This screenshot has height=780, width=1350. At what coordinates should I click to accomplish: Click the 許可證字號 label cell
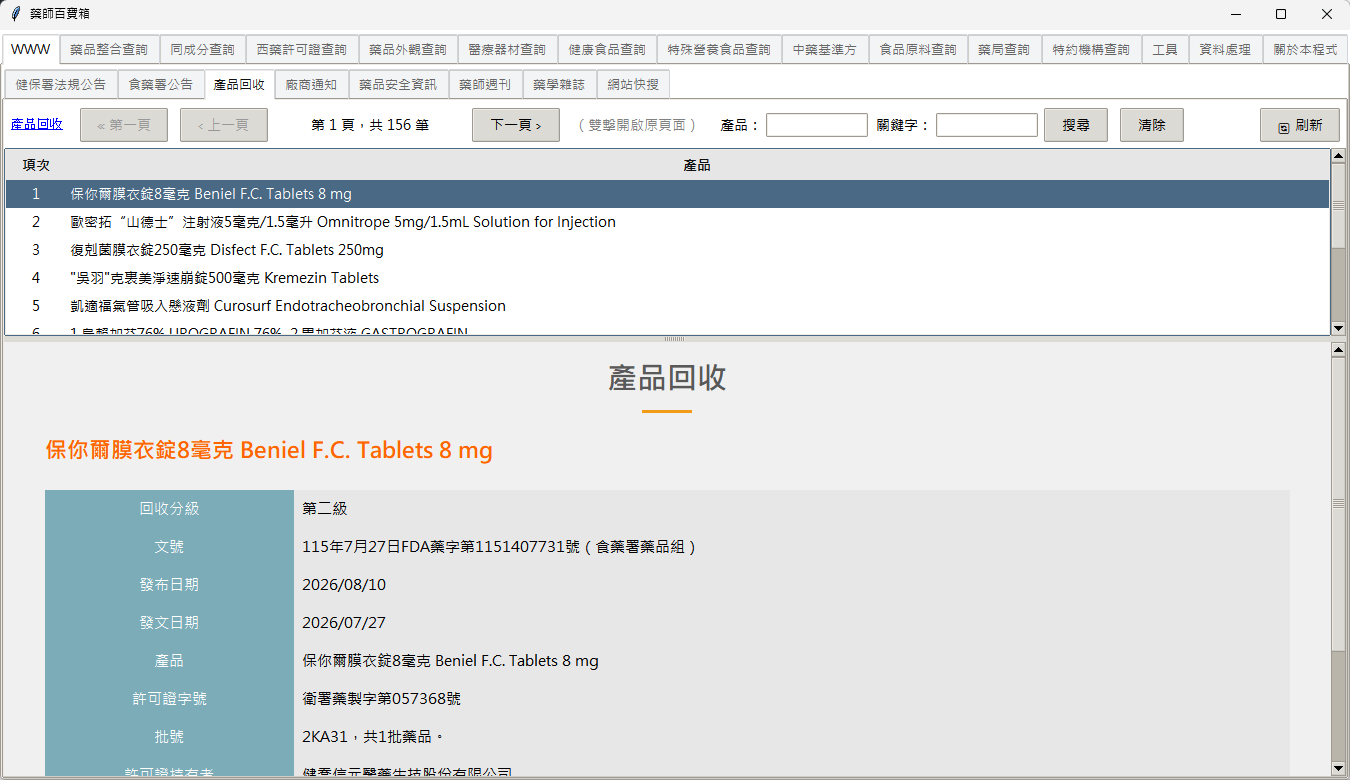tap(170, 698)
